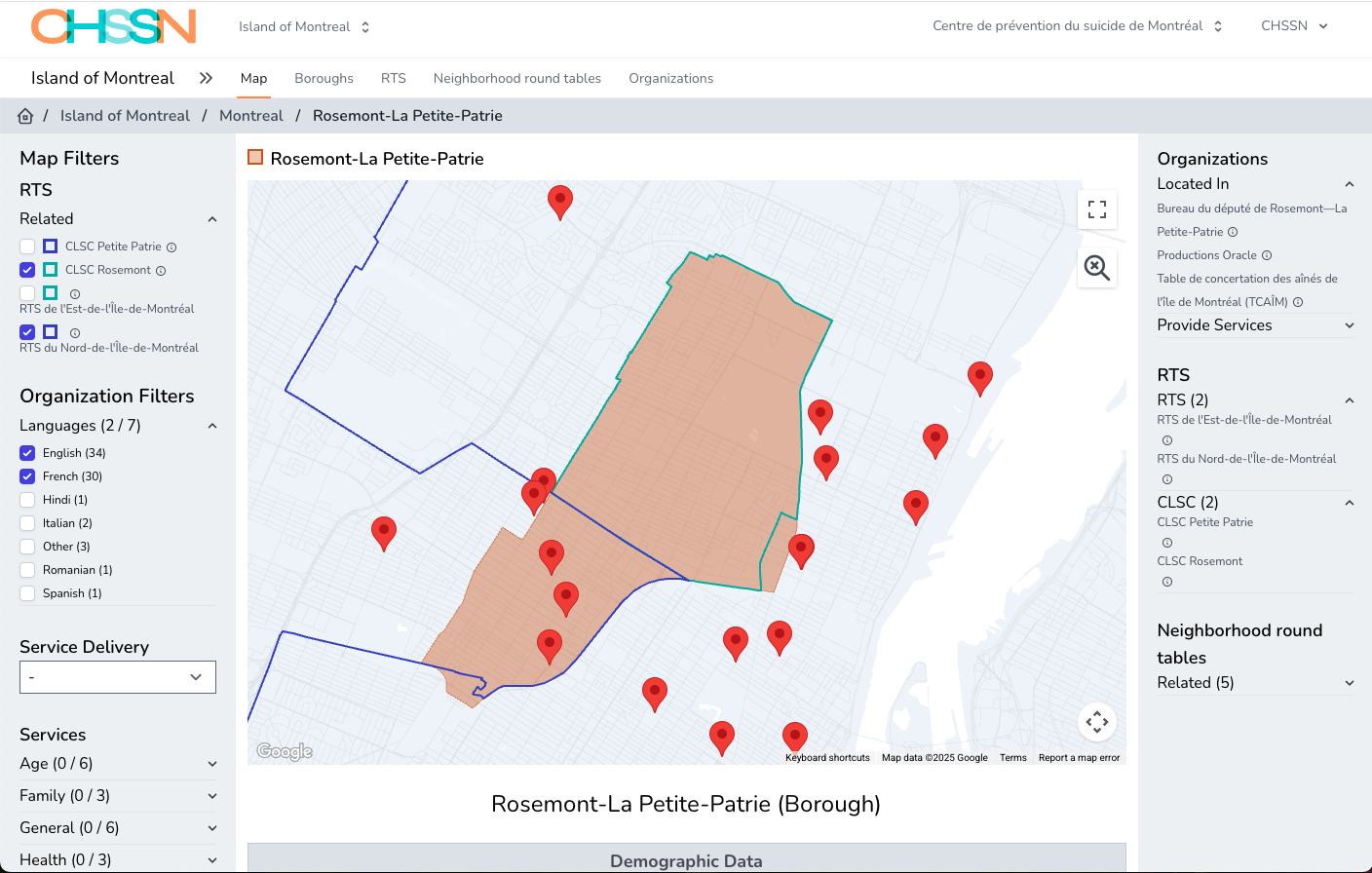Click Montreal breadcrumb link
This screenshot has height=873, width=1372.
[251, 116]
